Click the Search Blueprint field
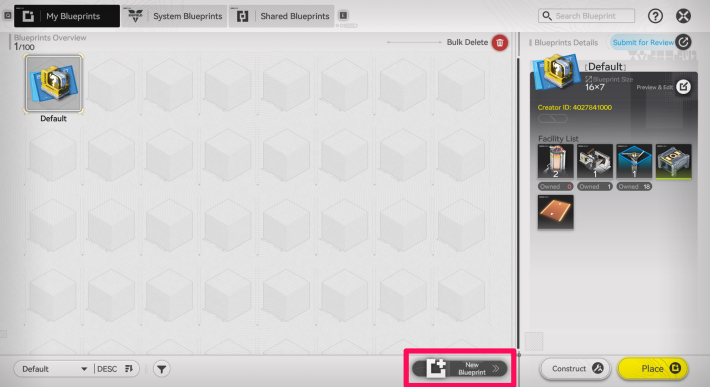Viewport: 710px width, 387px height. (586, 16)
